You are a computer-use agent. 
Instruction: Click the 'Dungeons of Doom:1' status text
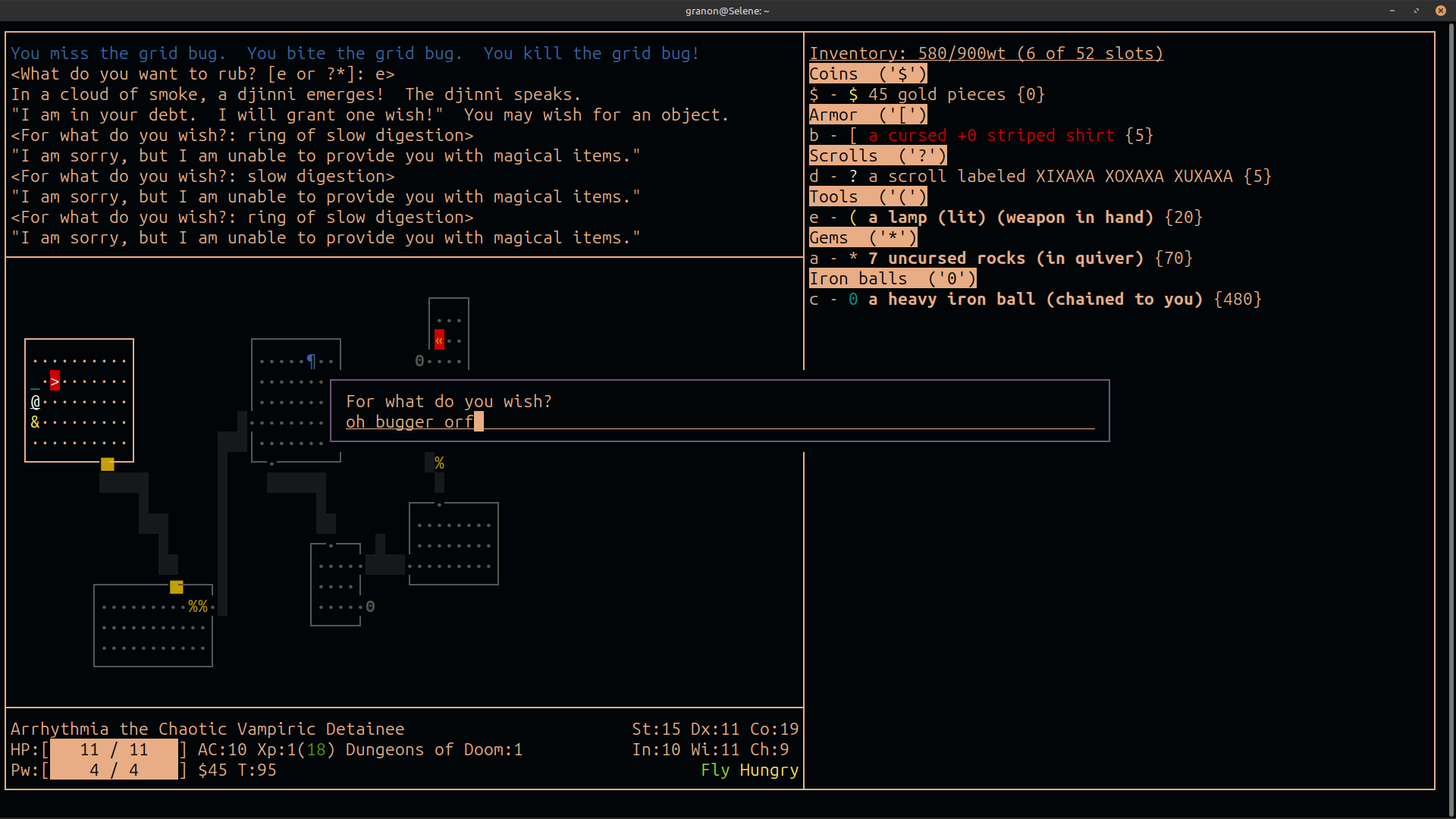[434, 749]
